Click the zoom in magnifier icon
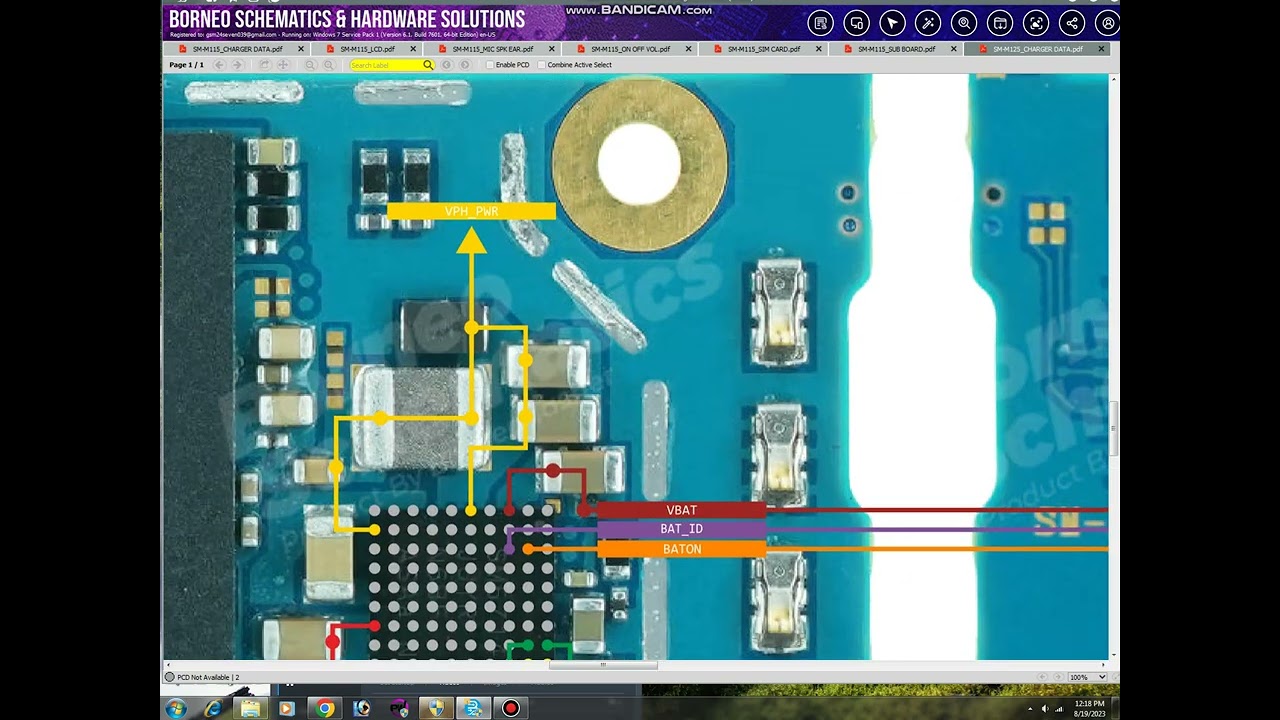 coord(328,65)
